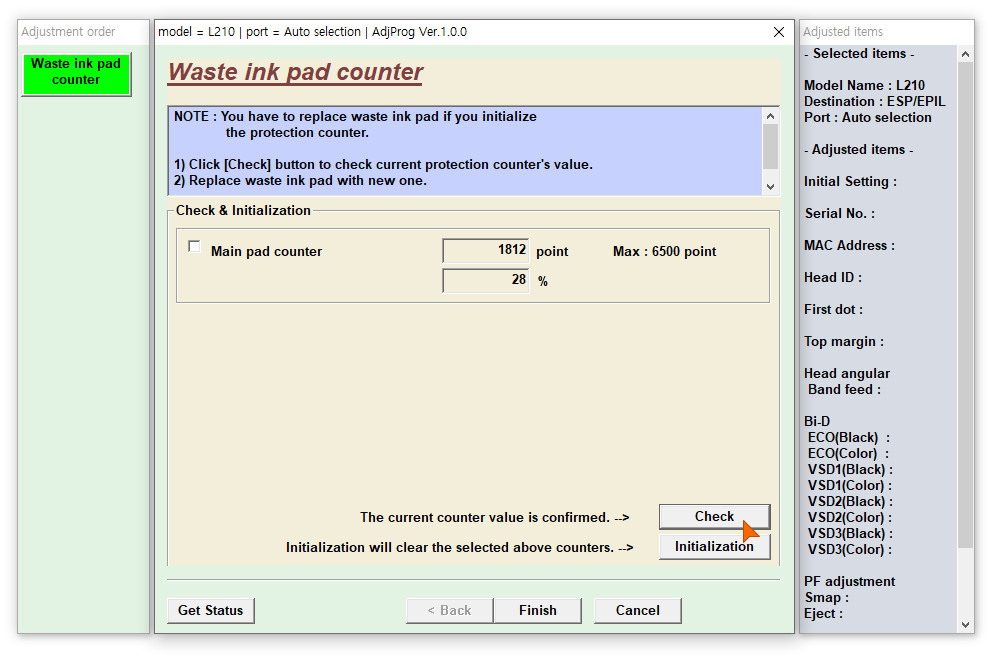Click the Eject entry
Screen dimensions: 993x656
click(x=823, y=614)
